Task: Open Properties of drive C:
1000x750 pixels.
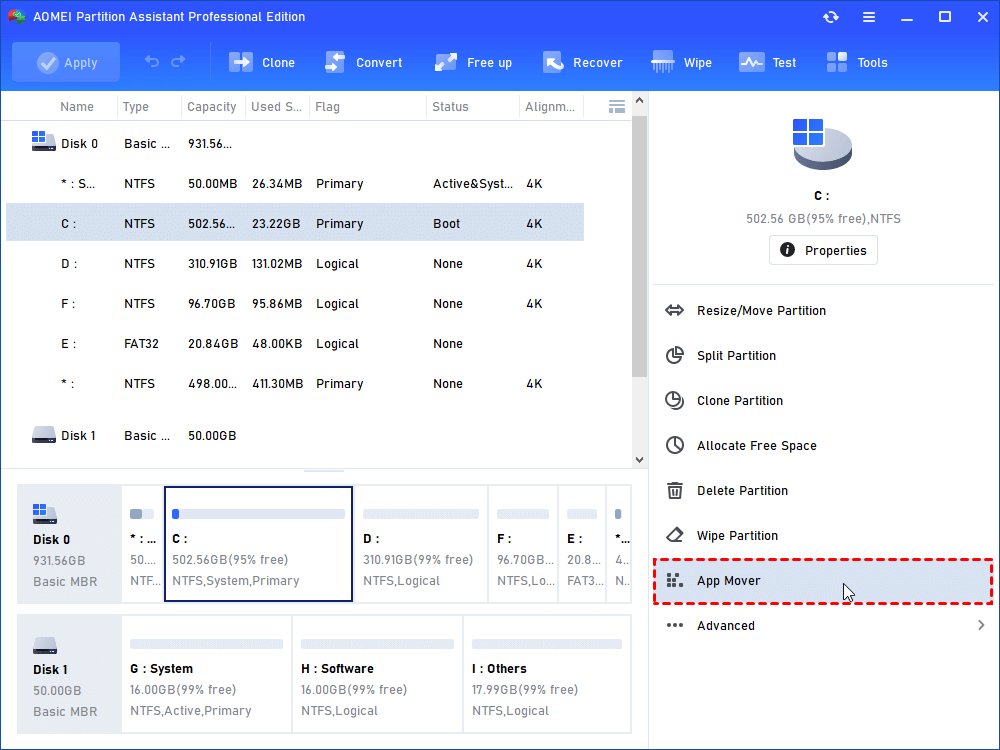Action: pyautogui.click(x=823, y=250)
